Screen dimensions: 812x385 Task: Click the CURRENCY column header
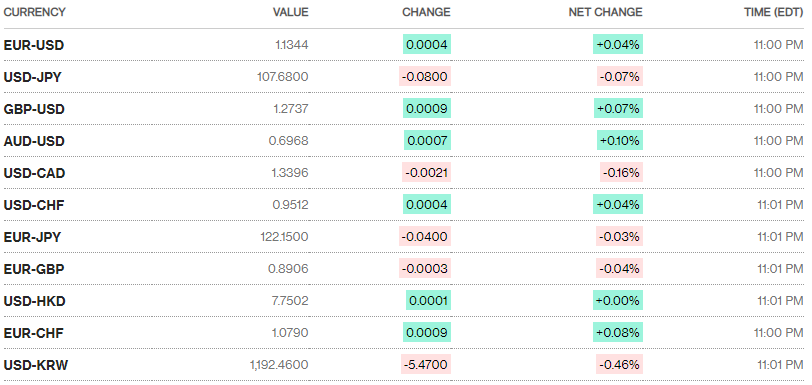(x=35, y=12)
